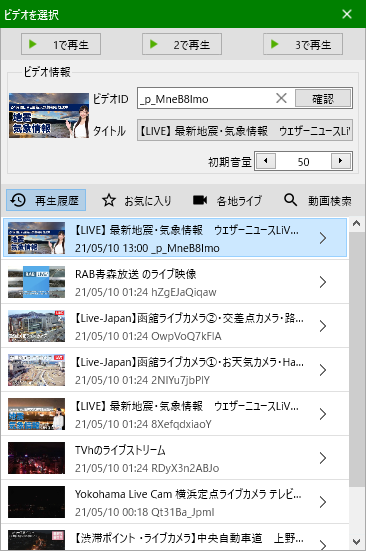This screenshot has height=551, width=366.
Task: Expand chevron for 函館ライブカメラ② entry
Action: pos(323,326)
